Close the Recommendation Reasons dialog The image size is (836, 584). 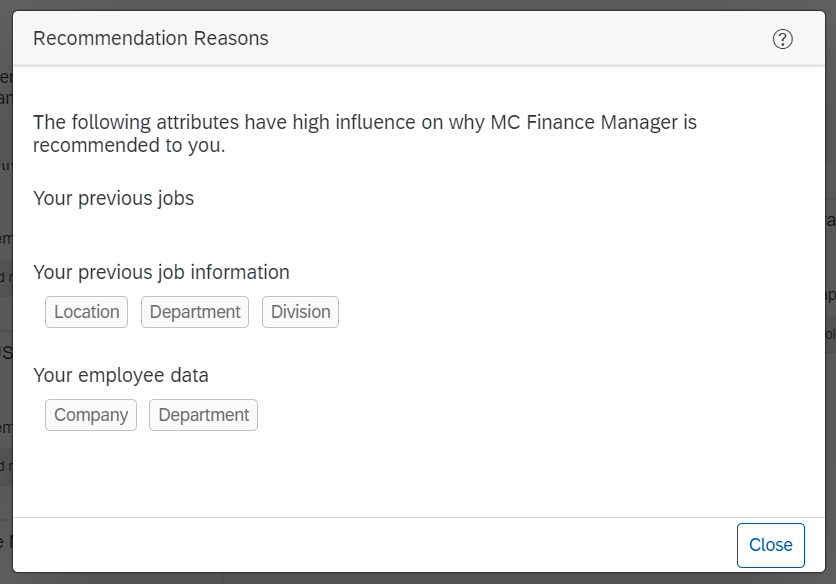[770, 545]
